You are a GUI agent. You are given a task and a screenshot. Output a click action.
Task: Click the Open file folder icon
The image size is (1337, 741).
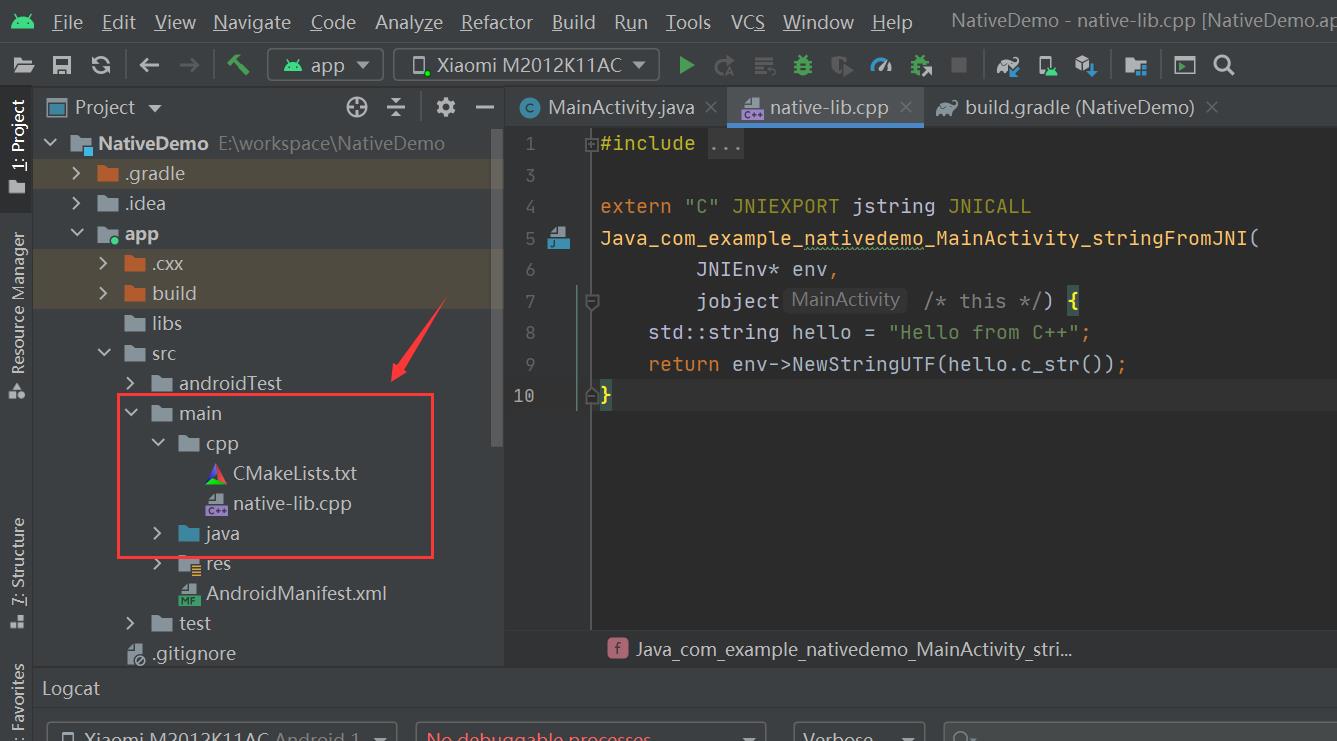(23, 65)
